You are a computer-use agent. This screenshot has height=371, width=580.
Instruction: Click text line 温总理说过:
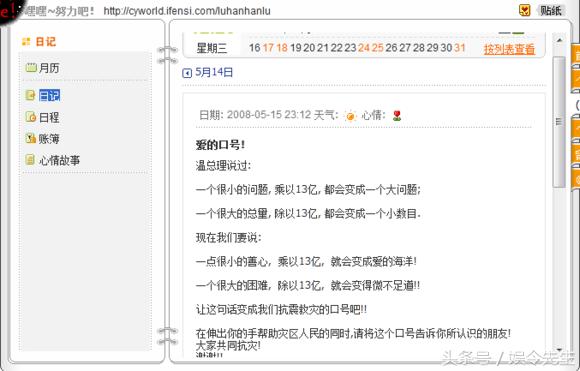pyautogui.click(x=223, y=166)
